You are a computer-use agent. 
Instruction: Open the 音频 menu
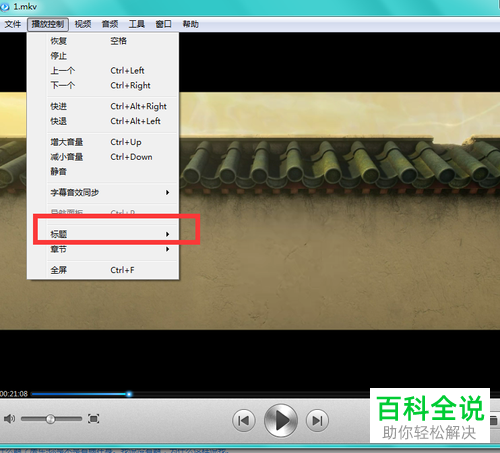[110, 24]
